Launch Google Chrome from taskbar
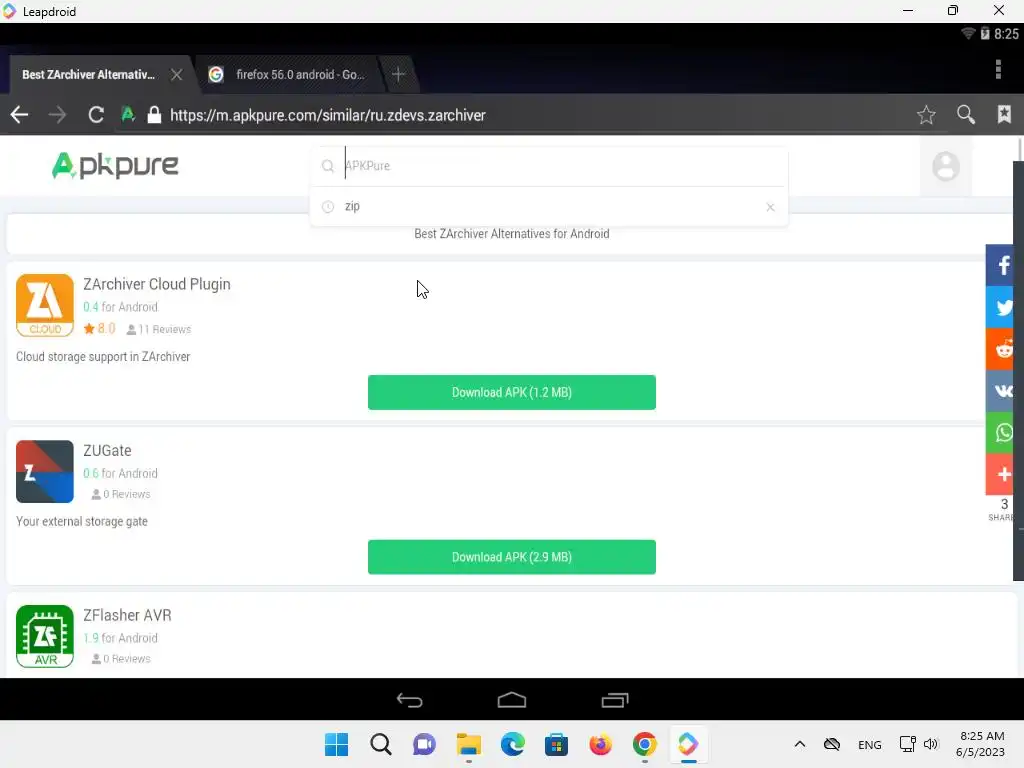 (x=645, y=744)
